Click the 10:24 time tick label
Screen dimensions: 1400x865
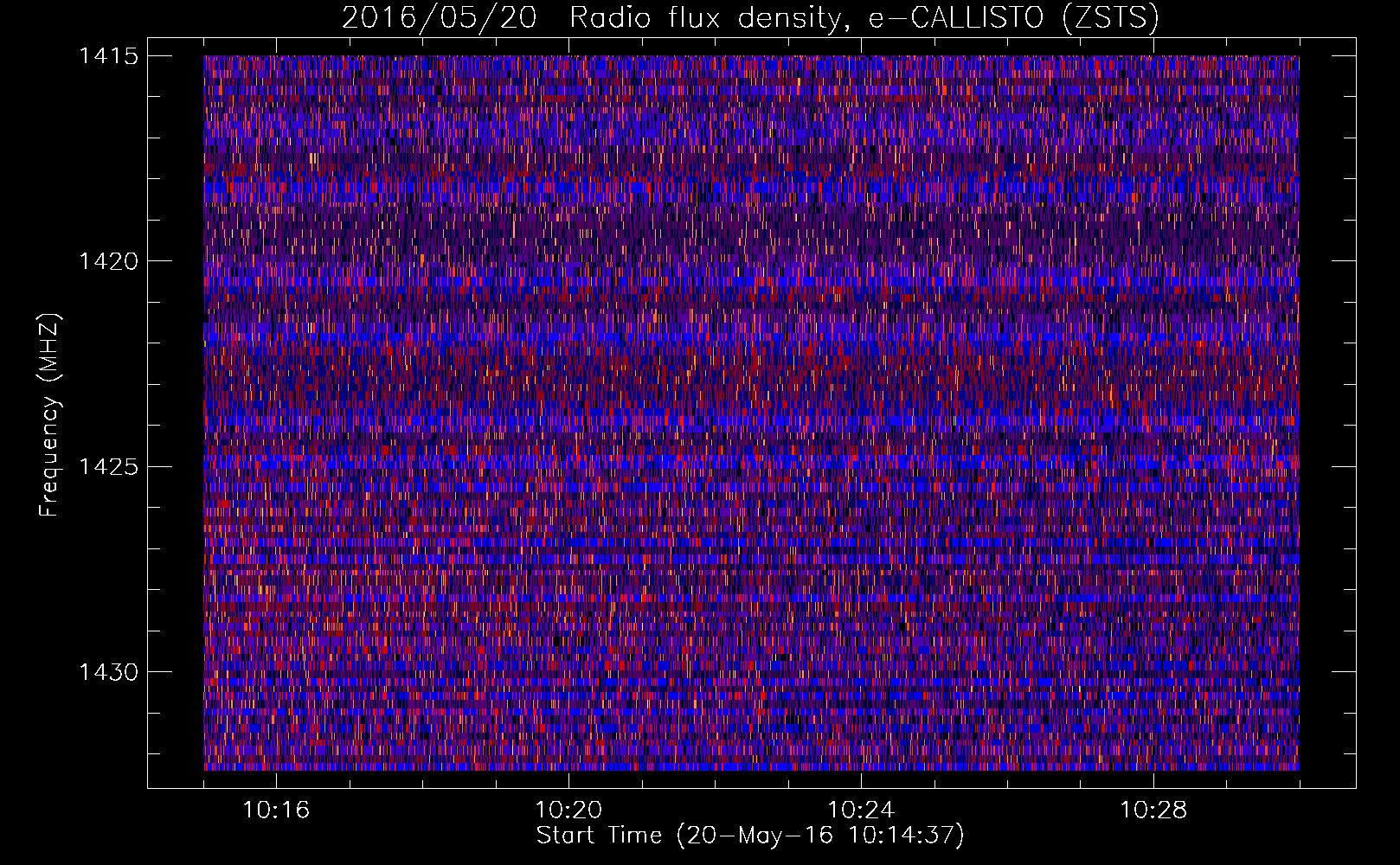pyautogui.click(x=861, y=811)
